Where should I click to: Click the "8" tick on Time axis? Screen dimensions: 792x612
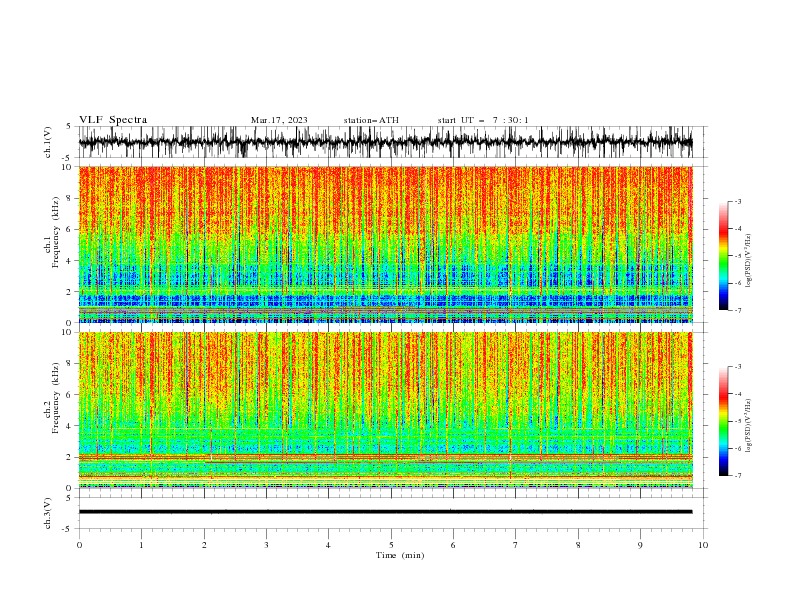click(578, 545)
